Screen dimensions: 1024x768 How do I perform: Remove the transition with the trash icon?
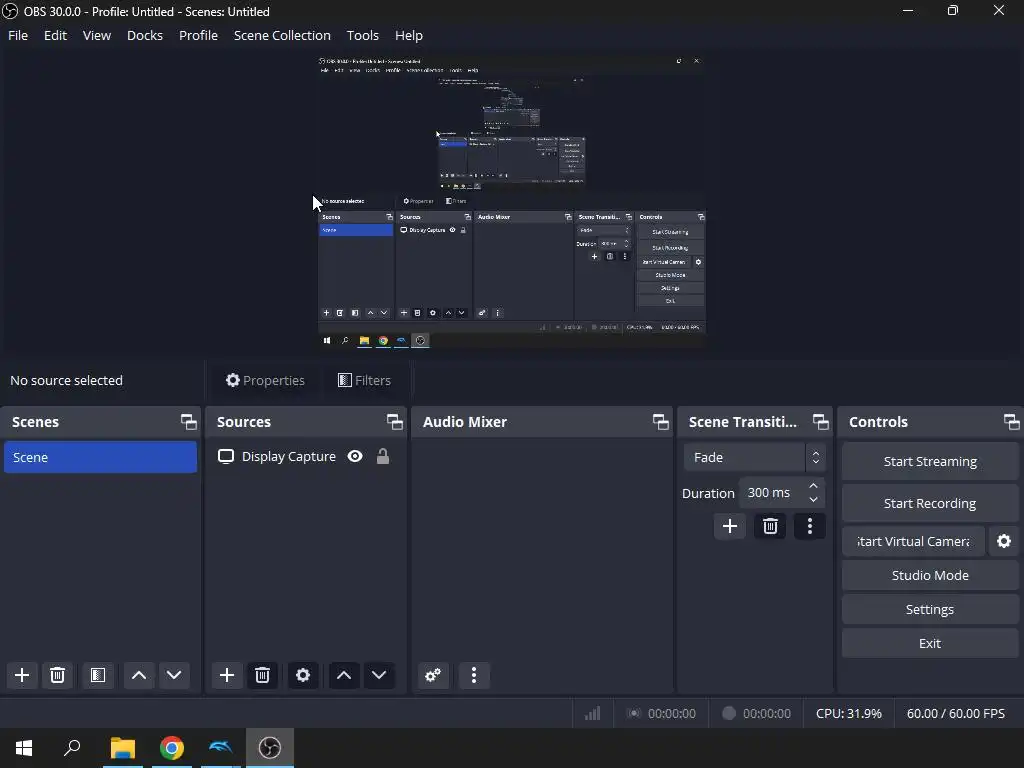point(770,526)
